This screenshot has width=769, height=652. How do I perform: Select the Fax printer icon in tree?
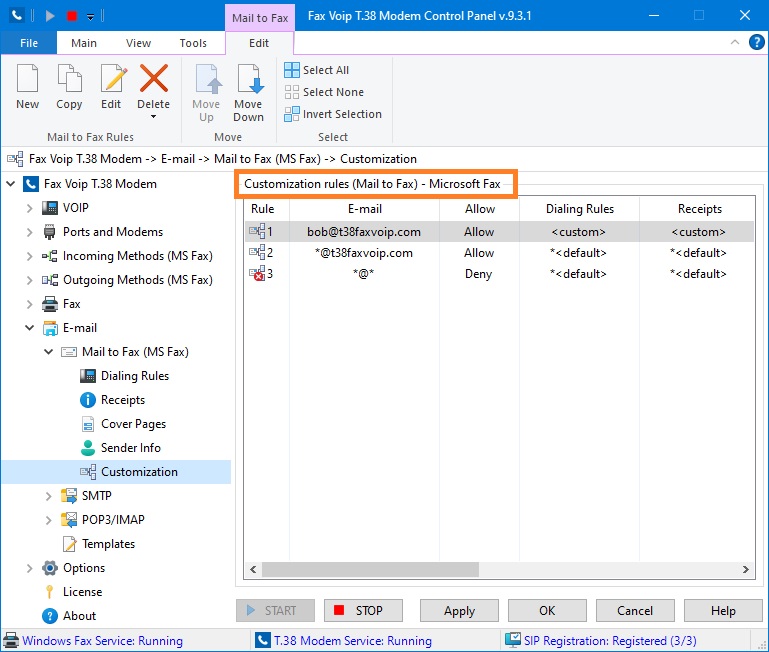point(50,304)
